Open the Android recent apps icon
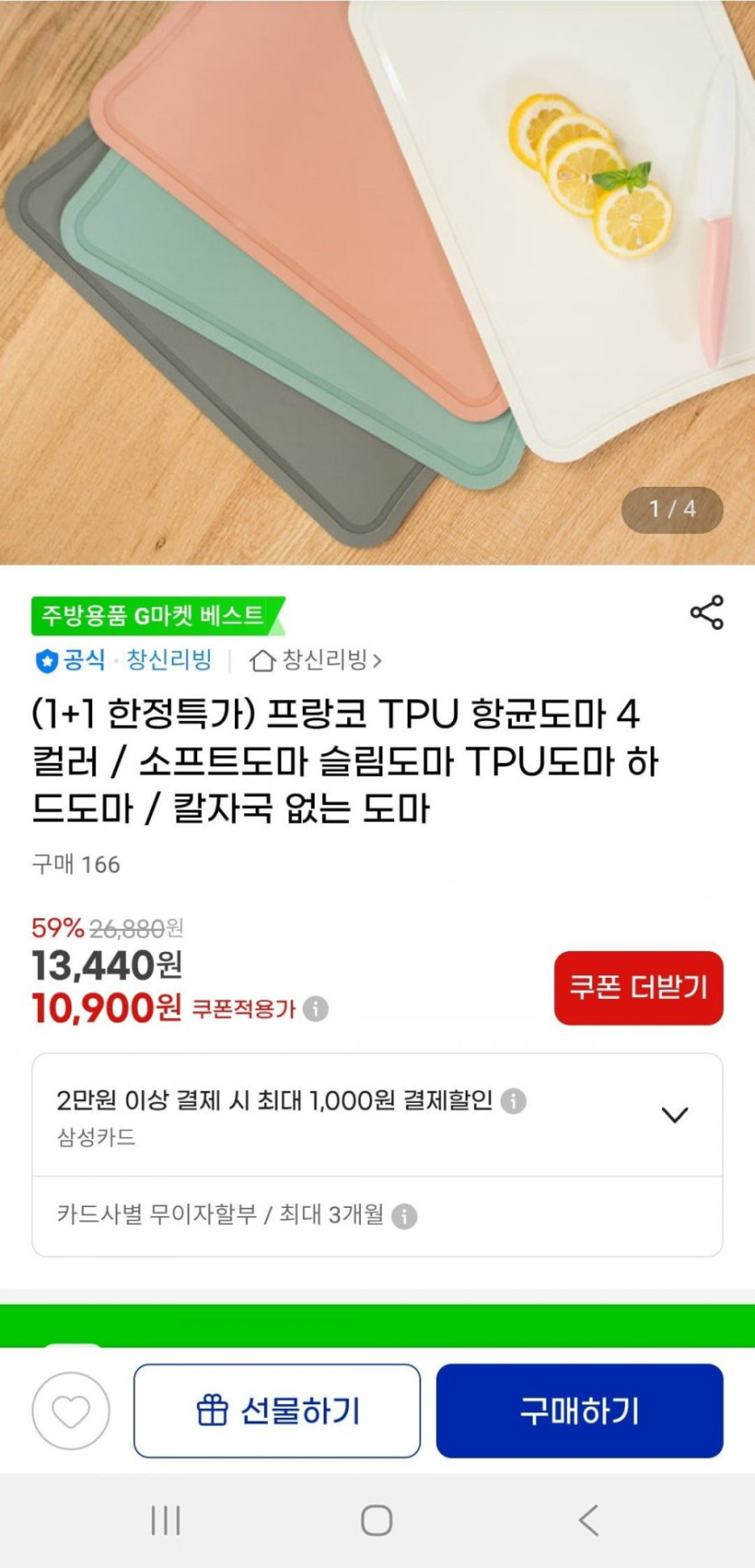This screenshot has width=755, height=1568. coord(165,1520)
